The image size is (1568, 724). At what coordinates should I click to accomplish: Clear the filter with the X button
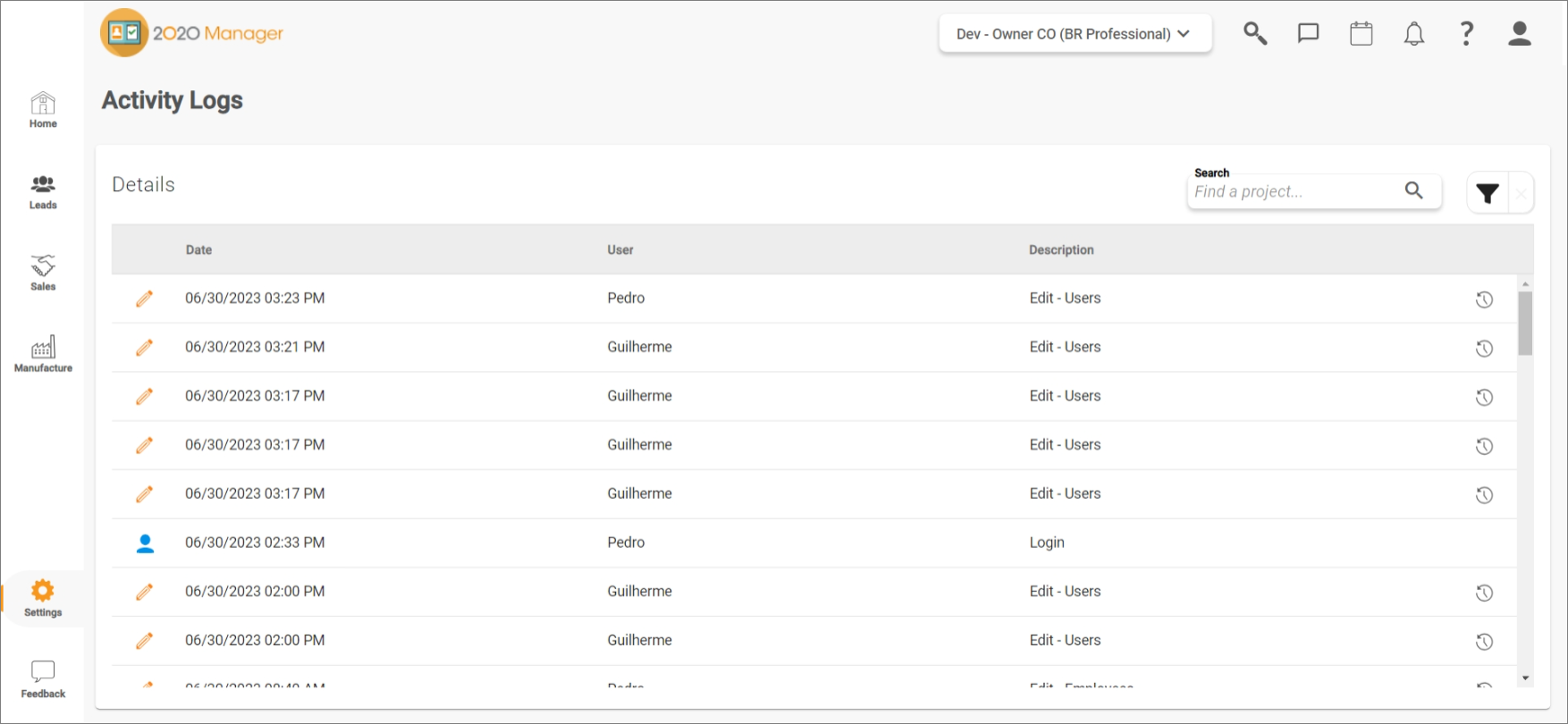[x=1521, y=193]
